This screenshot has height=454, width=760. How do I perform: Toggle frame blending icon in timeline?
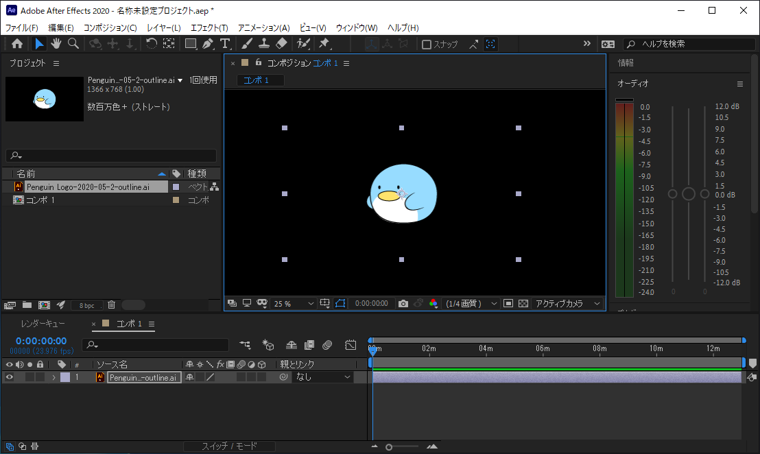pos(309,345)
